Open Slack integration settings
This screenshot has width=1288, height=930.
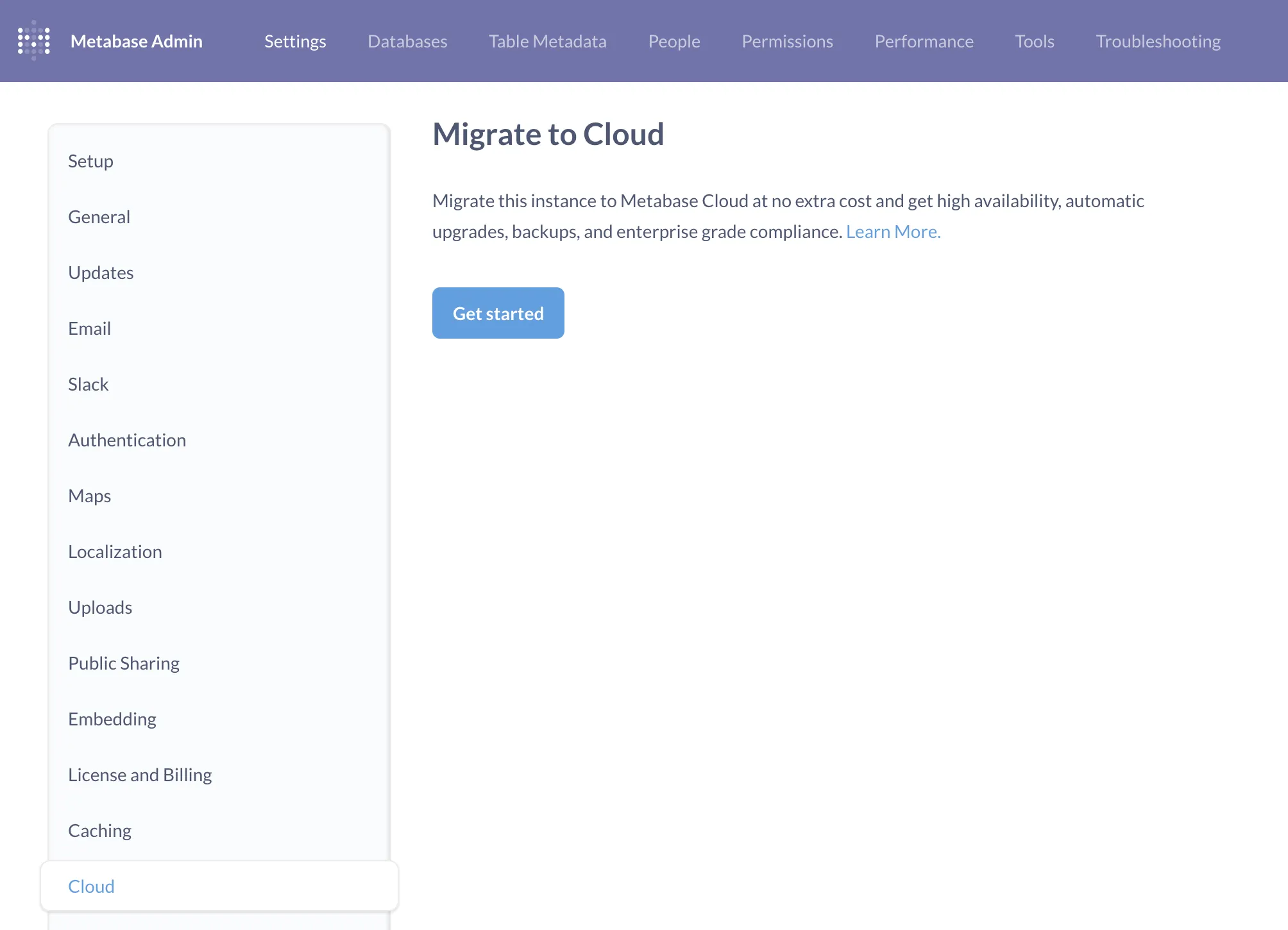pos(89,384)
